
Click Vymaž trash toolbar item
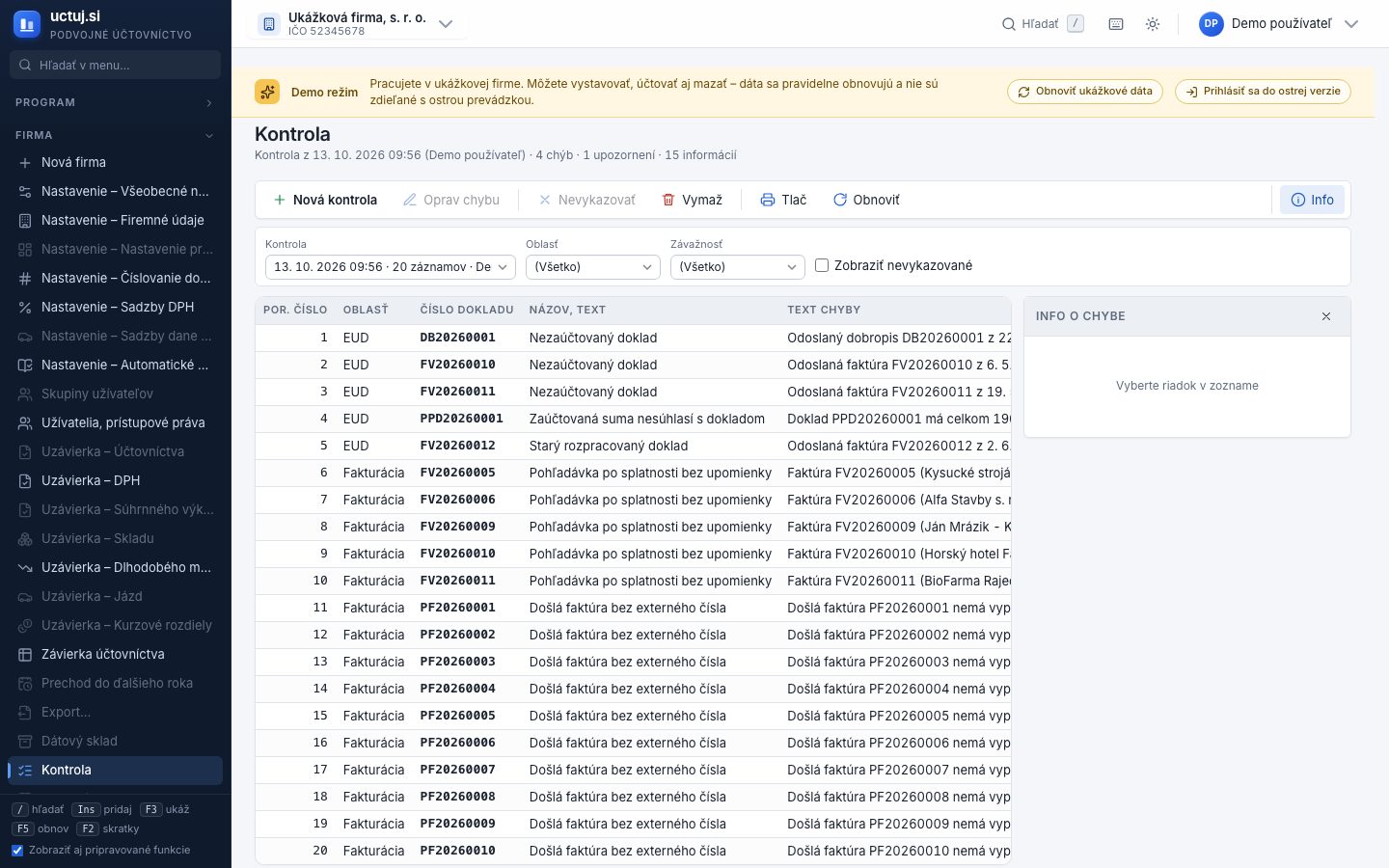click(x=693, y=200)
